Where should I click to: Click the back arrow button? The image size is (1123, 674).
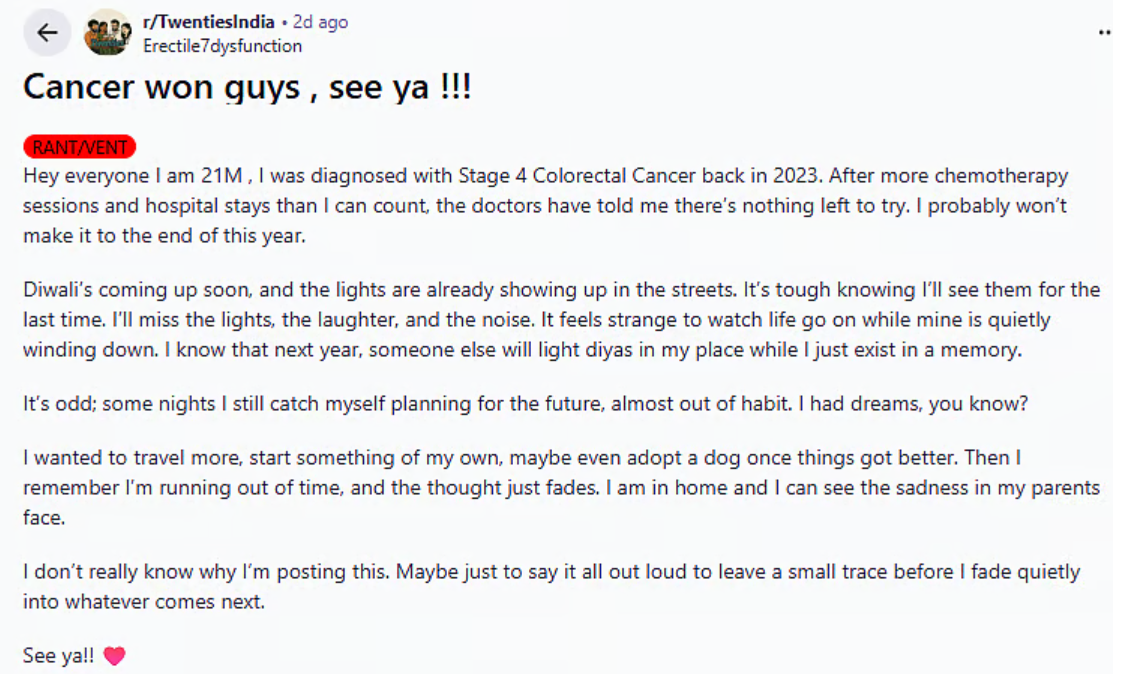coord(48,33)
